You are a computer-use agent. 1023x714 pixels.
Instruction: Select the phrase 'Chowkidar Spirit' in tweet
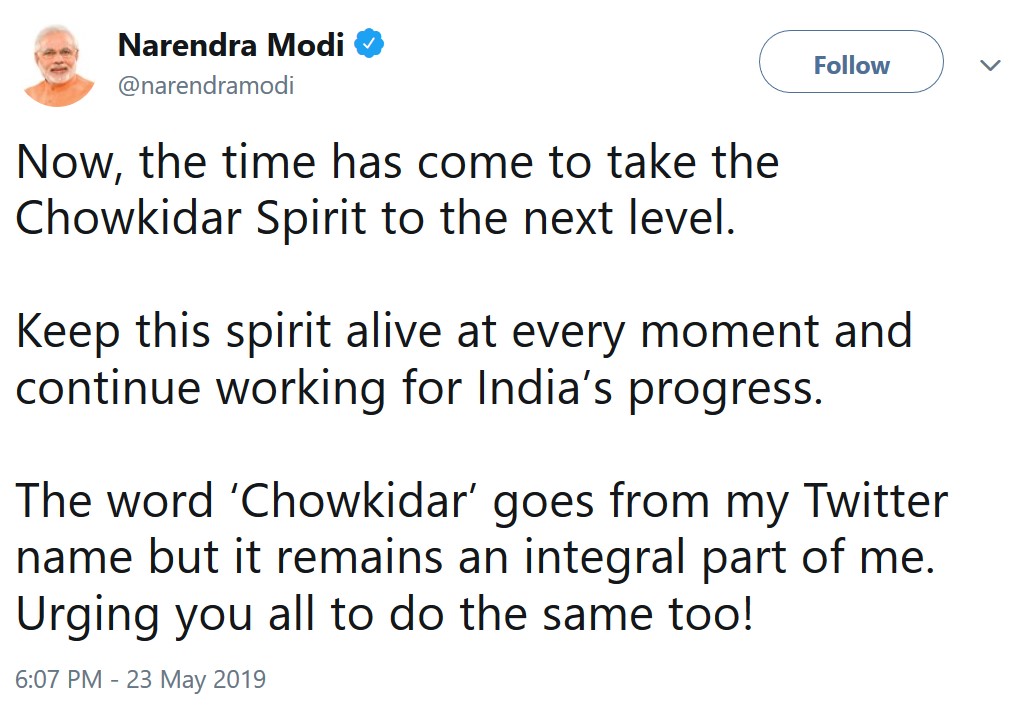tap(191, 219)
